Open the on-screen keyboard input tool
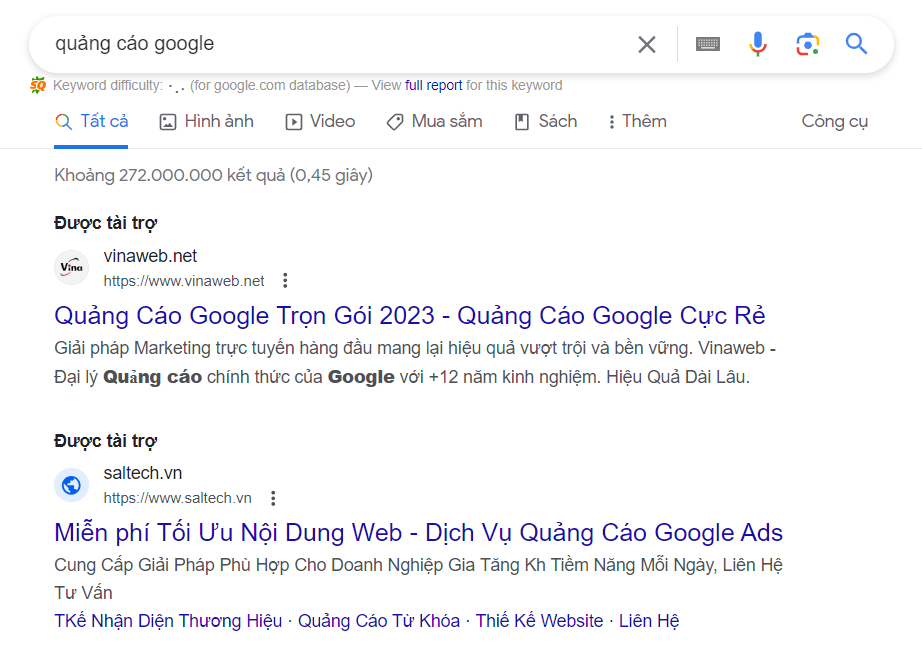The width and height of the screenshot is (922, 662). (708, 44)
